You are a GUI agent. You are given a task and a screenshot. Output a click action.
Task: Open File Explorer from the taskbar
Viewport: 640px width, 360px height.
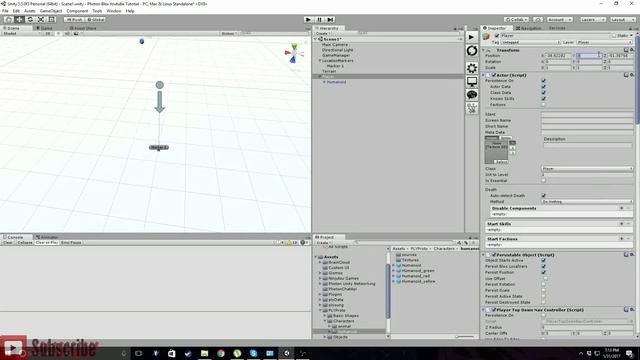[204, 353]
